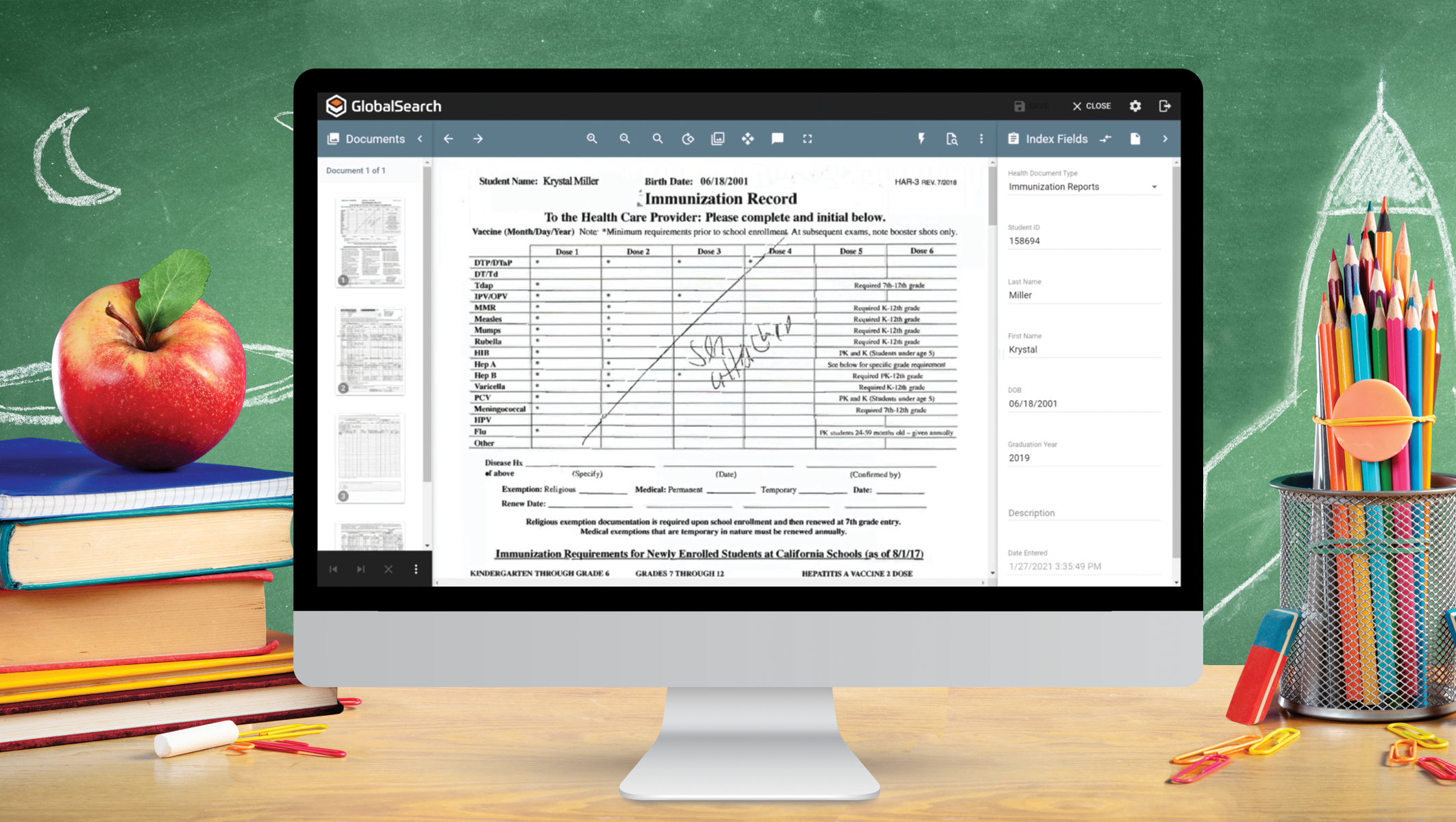Select page 2 thumbnail
The image size is (1456, 822).
tap(370, 351)
